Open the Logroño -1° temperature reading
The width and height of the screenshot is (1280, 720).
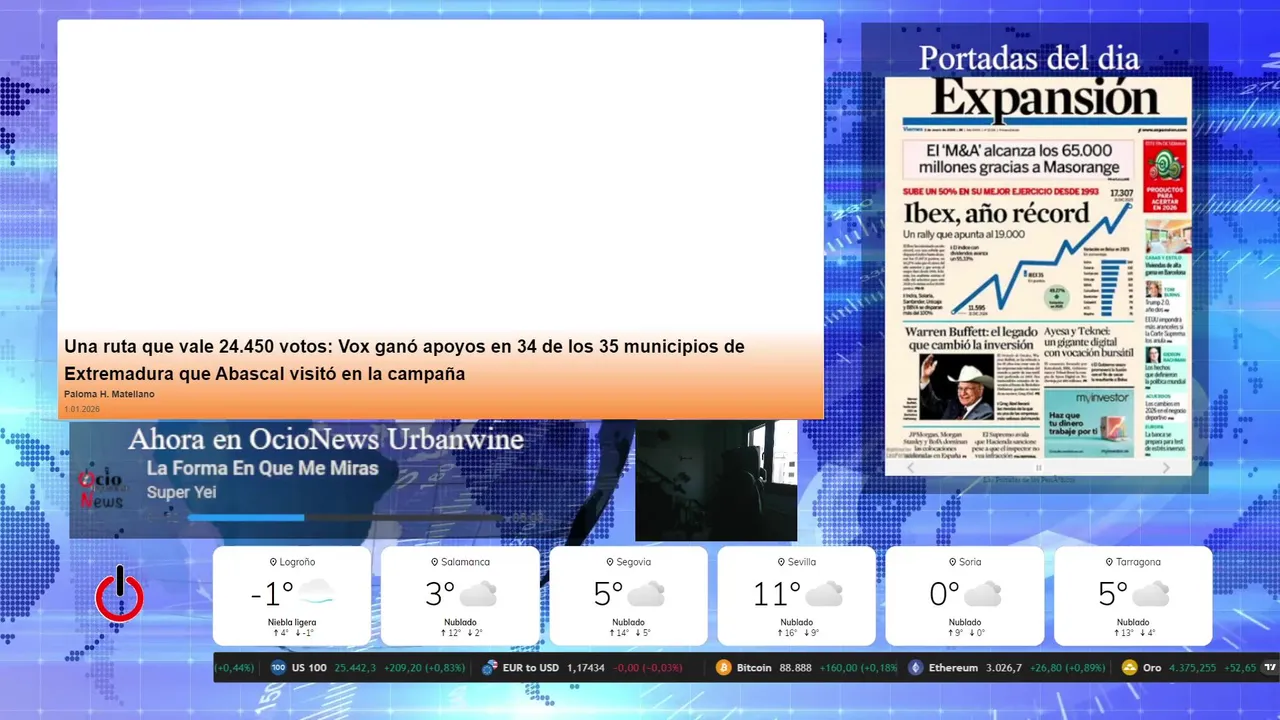pos(272,594)
